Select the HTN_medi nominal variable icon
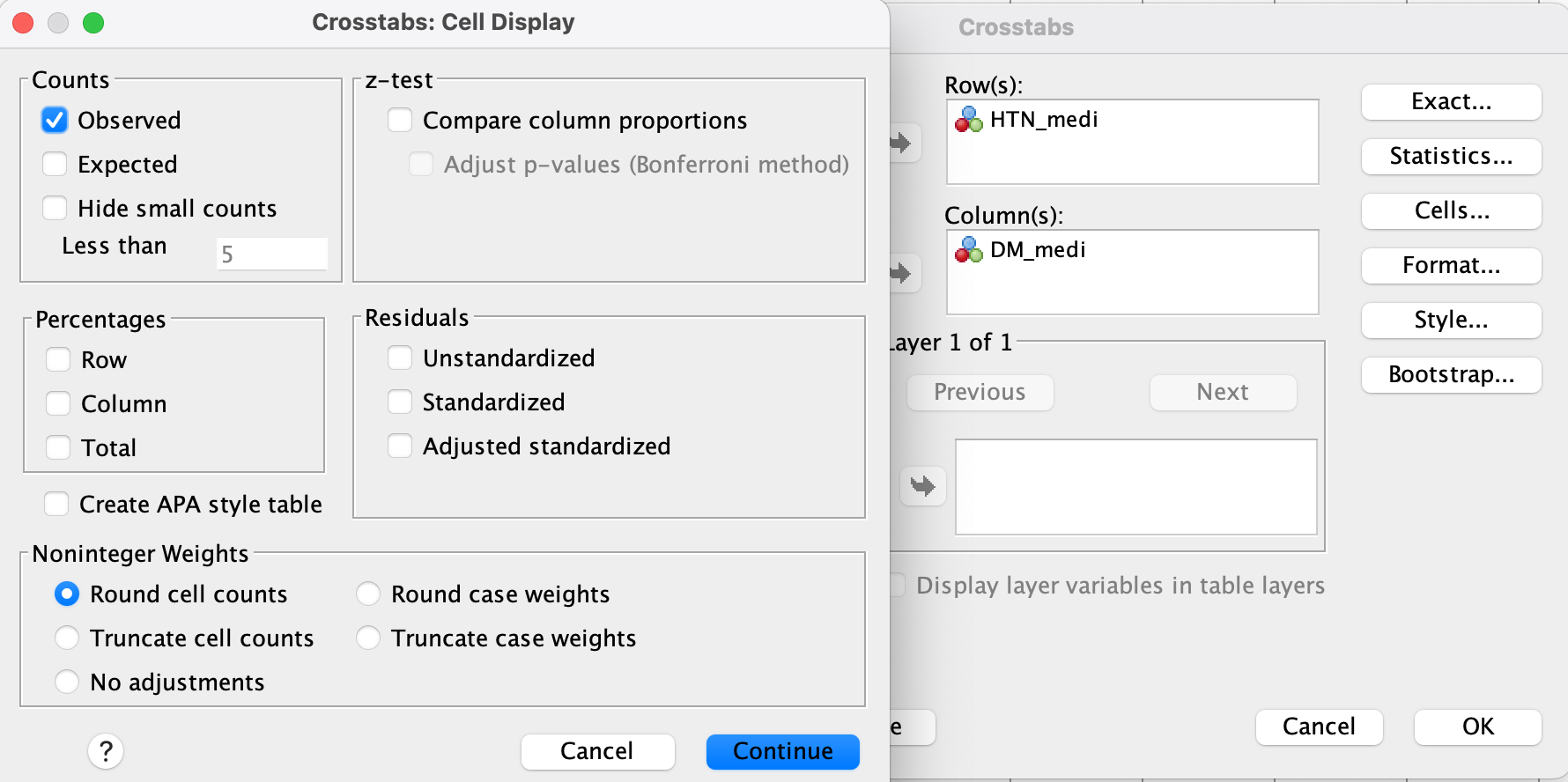Viewport: 1568px width, 782px height. pos(968,119)
